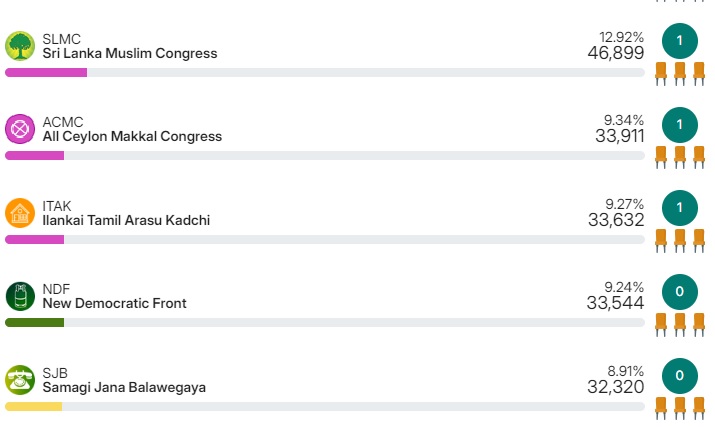715x427 pixels.
Task: Click the SLMC tree party logo
Action: coord(20,46)
